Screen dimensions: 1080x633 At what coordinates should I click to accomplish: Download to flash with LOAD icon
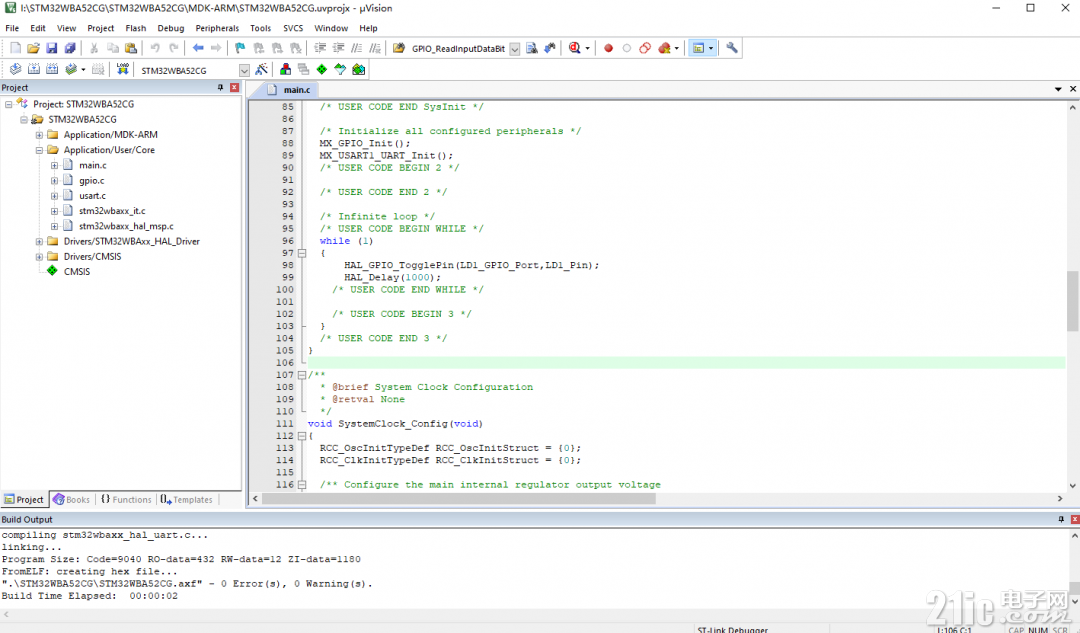(x=123, y=70)
